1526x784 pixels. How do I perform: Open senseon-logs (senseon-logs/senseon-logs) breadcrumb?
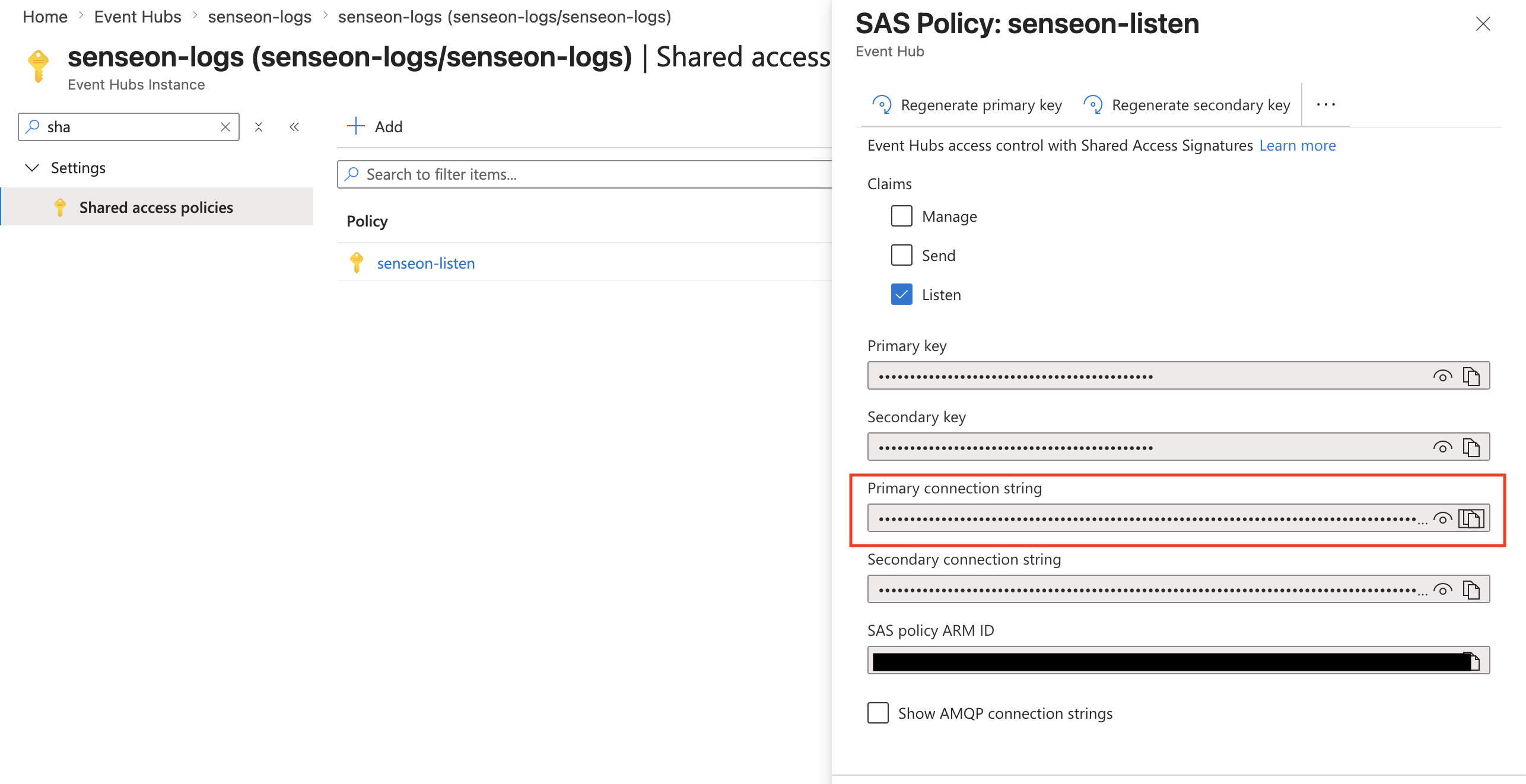coord(504,17)
